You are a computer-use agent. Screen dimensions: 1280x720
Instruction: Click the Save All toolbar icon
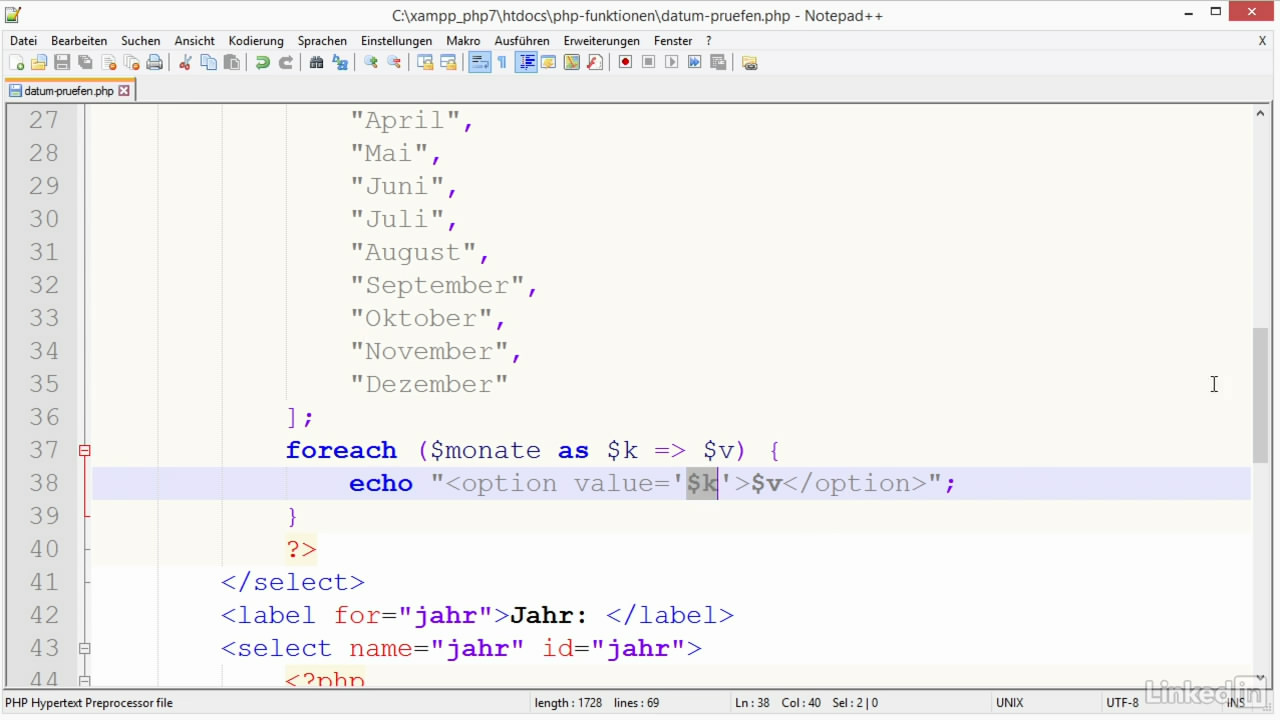85,62
